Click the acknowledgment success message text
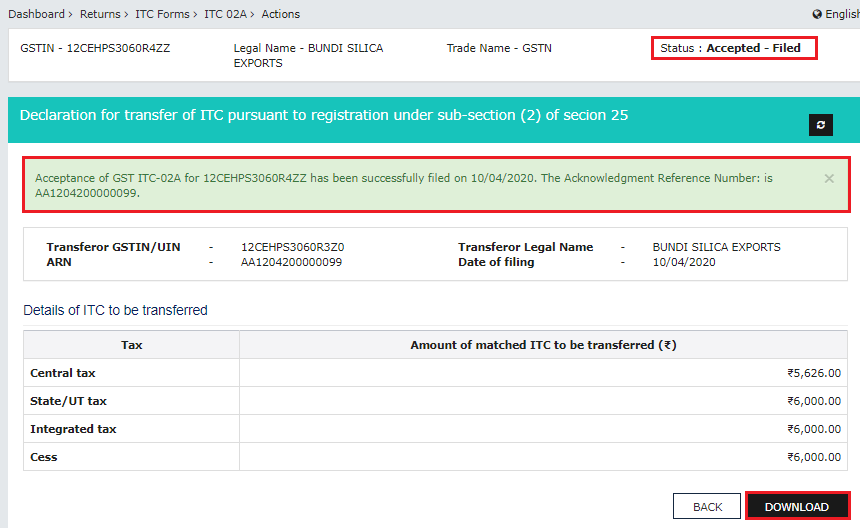The image size is (860, 528). click(x=404, y=185)
